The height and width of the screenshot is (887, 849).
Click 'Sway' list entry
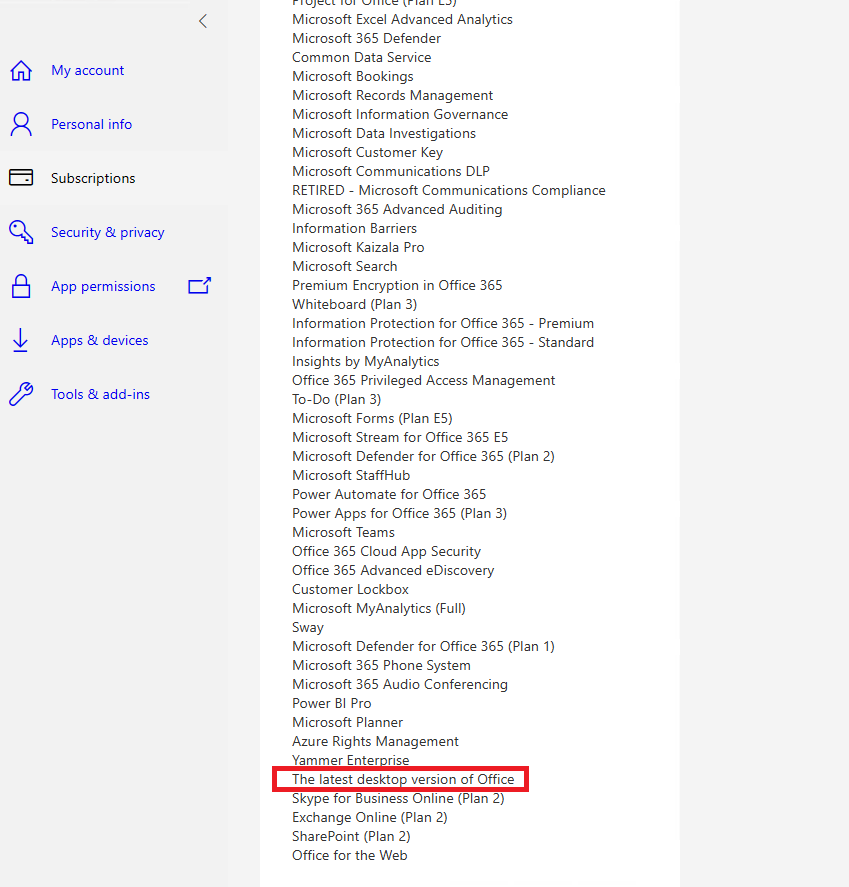pyautogui.click(x=308, y=627)
